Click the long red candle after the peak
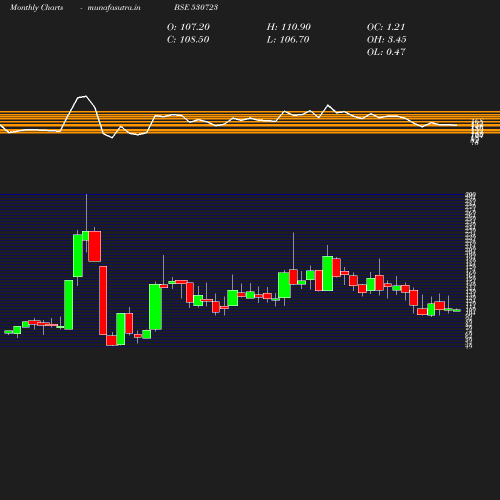The image size is (500, 500). pos(103,300)
